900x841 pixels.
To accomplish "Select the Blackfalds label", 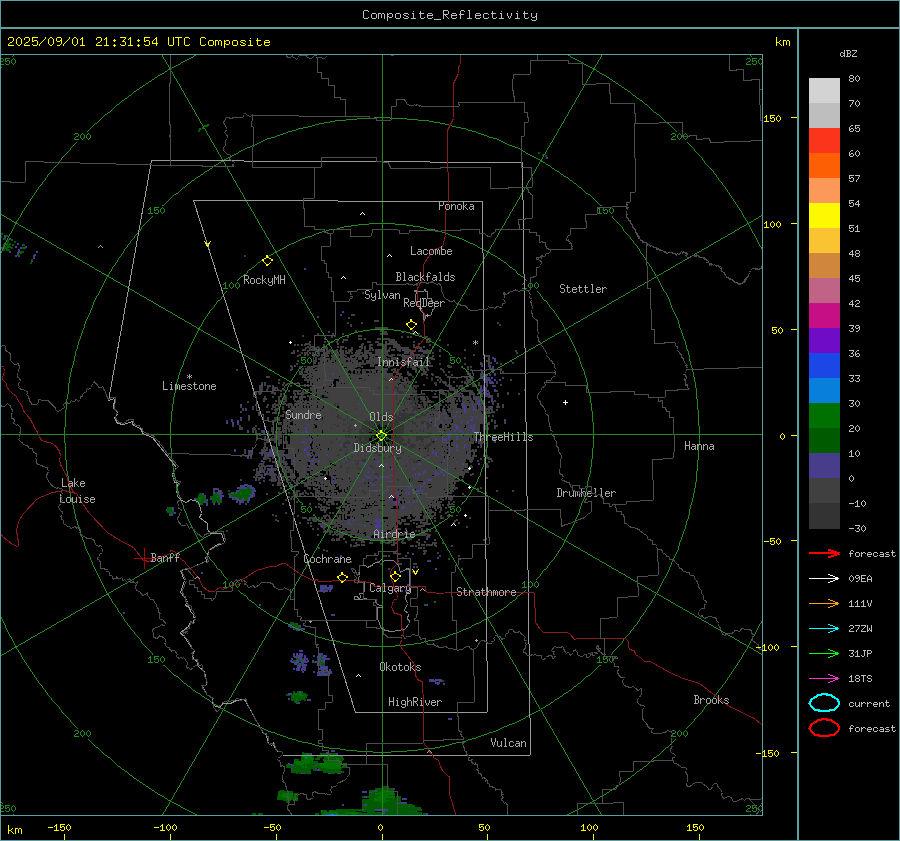I will pyautogui.click(x=425, y=277).
